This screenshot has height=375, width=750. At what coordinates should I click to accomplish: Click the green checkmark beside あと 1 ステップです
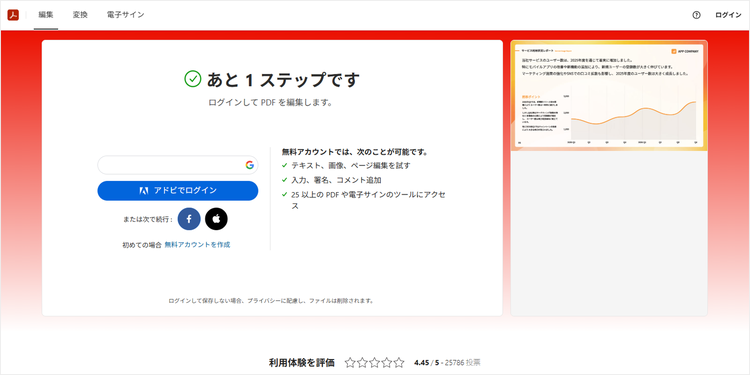pyautogui.click(x=192, y=79)
